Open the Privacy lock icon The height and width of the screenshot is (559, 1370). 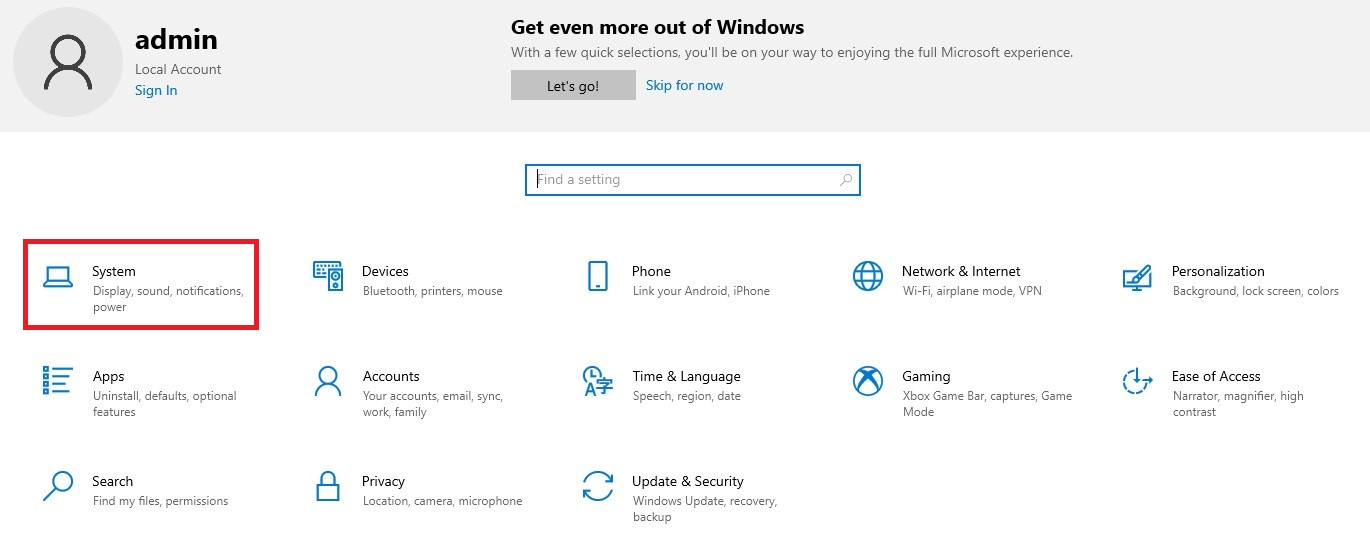coord(328,486)
